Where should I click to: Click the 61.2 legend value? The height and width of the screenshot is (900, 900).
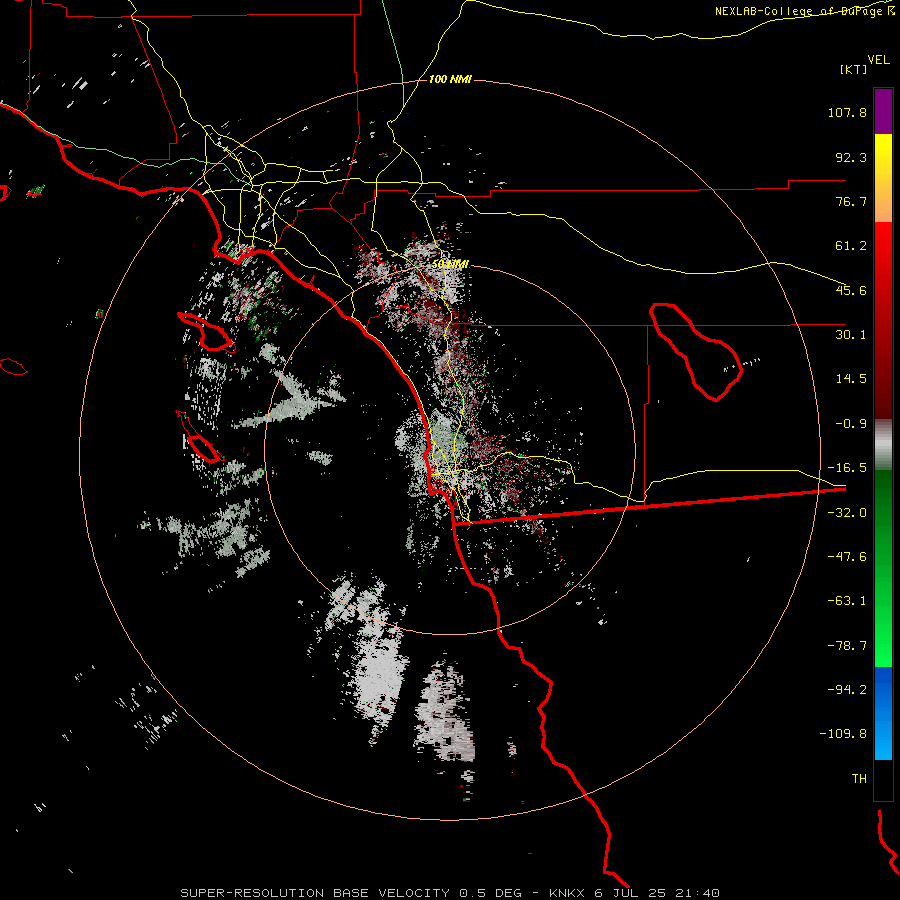[851, 246]
